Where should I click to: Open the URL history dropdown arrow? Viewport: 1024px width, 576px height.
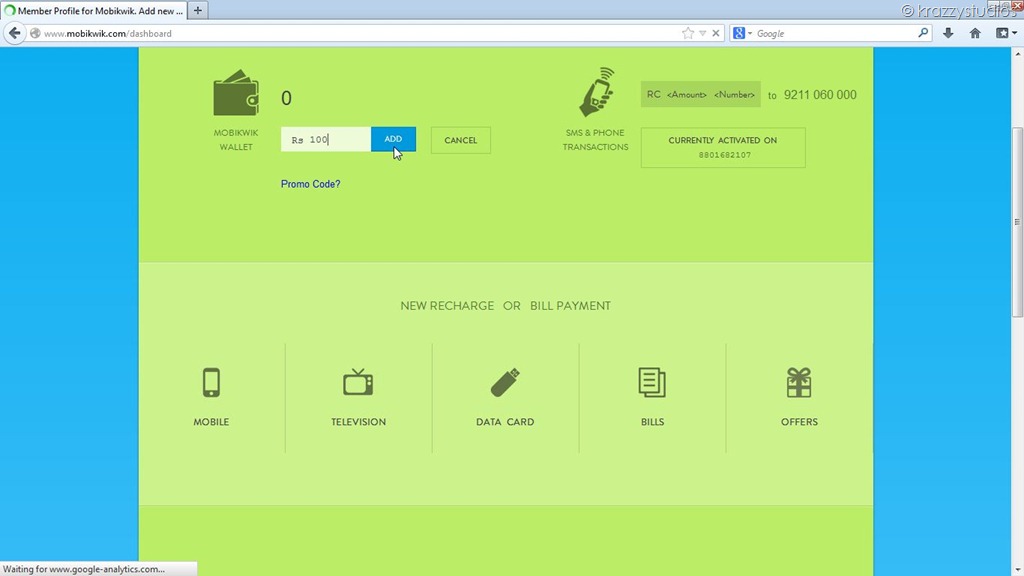coord(703,33)
